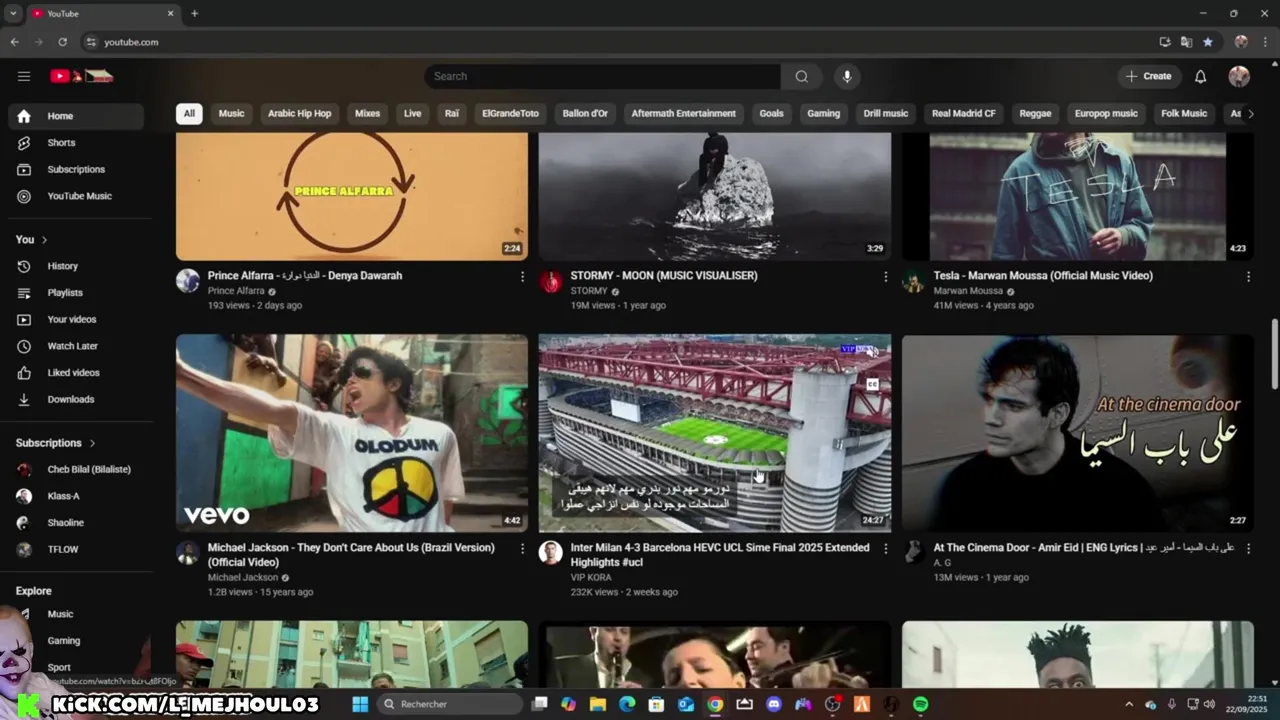Open options for At The Cinema Door video

[1248, 548]
